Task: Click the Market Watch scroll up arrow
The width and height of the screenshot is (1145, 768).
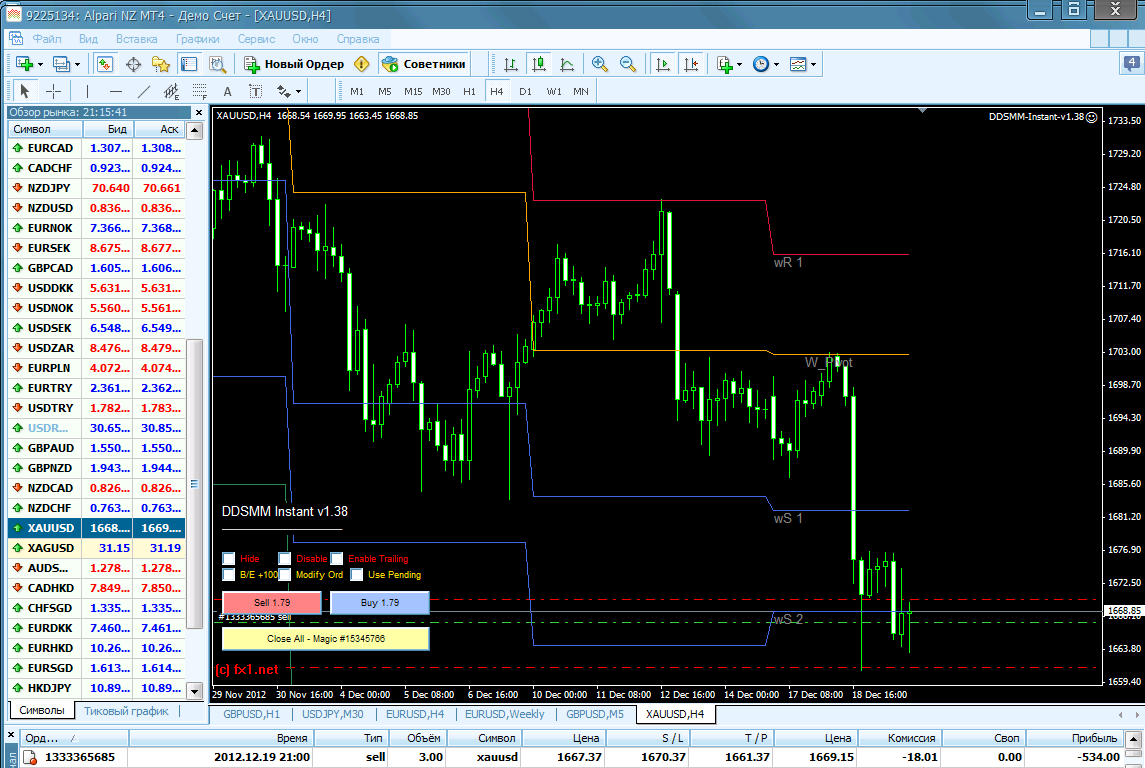Action: (x=194, y=131)
